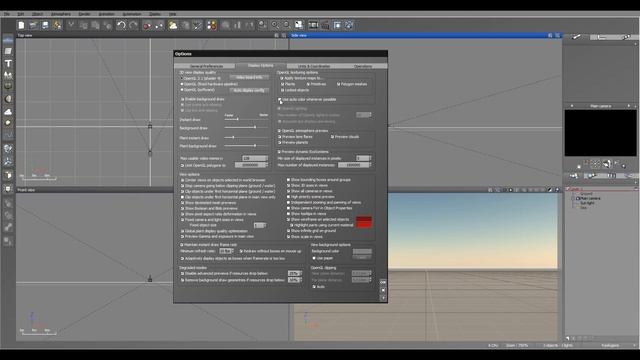This screenshot has height=360, width=640.
Task: Click bright red highlight color swatch
Action: tap(364, 224)
